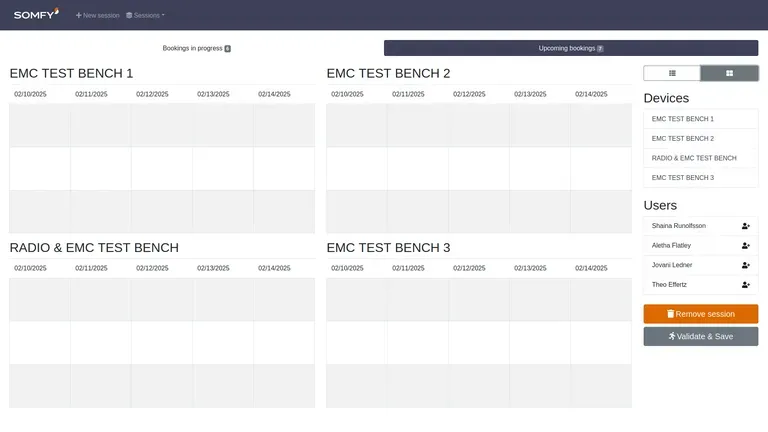Click first 02/10/2025 slot in EMC TEST BENCH 1
The height and width of the screenshot is (432, 768).
40,125
